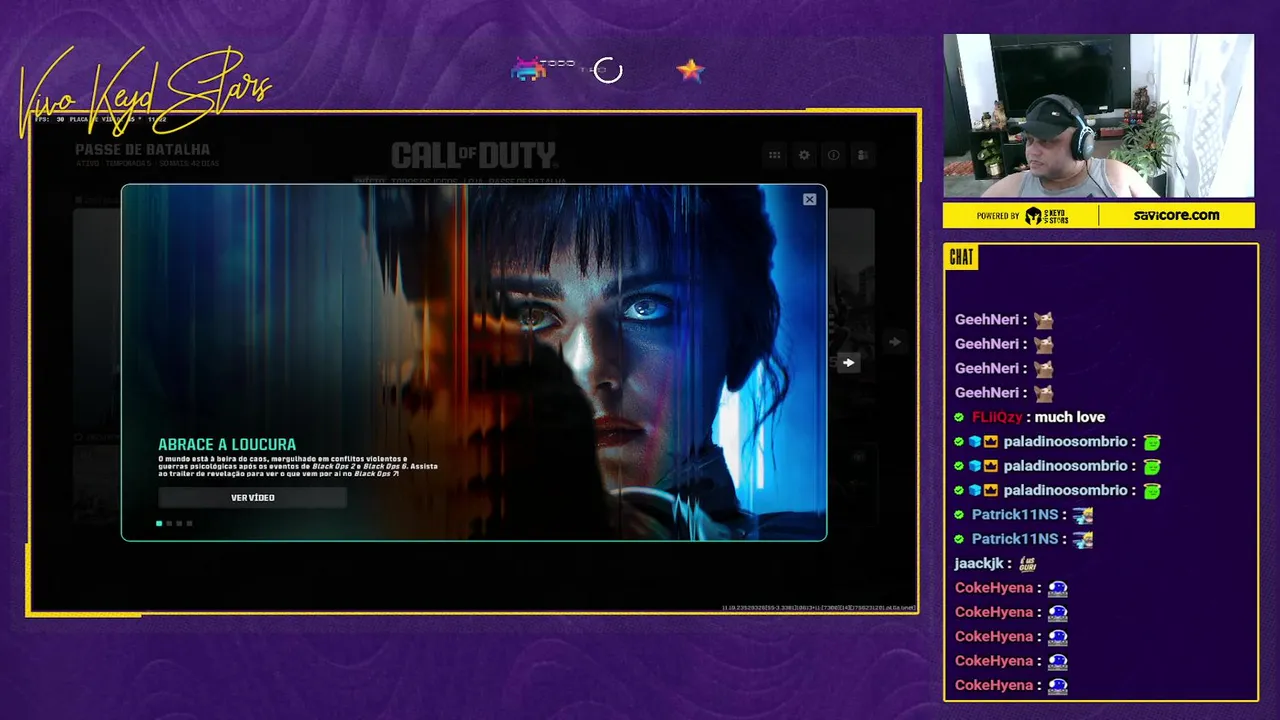The image size is (1280, 720).
Task: Click the streamer webcam feed
Action: pos(1098,116)
